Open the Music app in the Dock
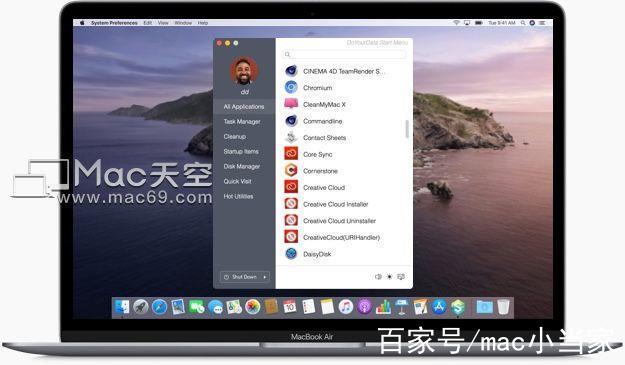 point(346,307)
